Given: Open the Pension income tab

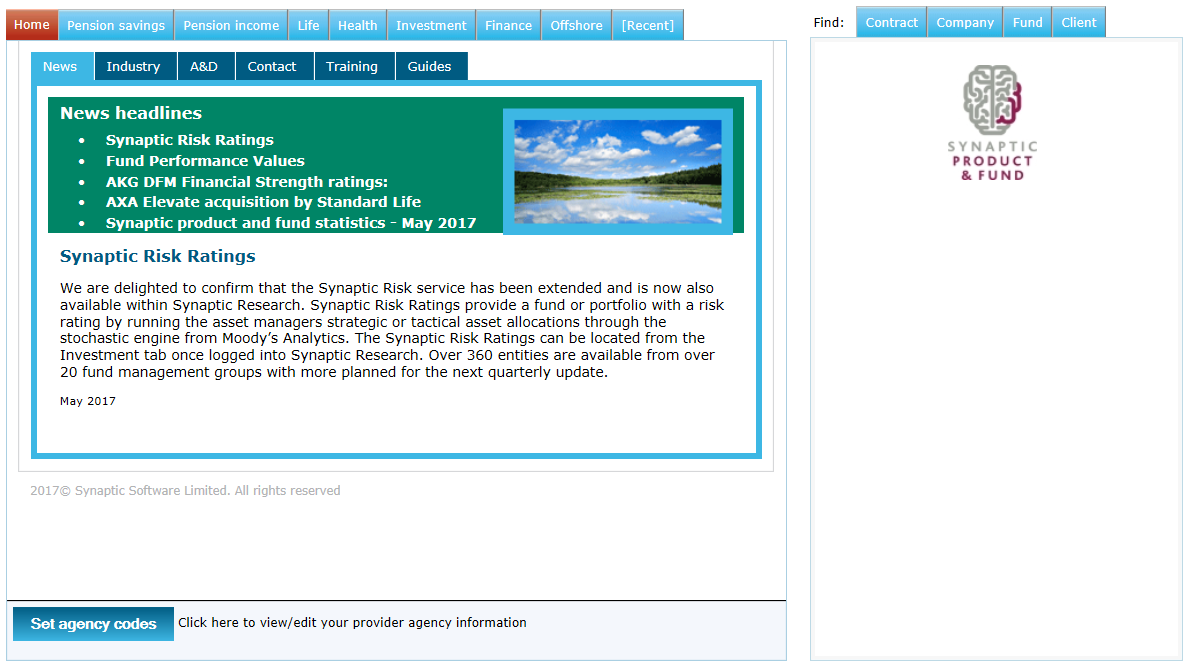Looking at the screenshot, I should [x=231, y=25].
